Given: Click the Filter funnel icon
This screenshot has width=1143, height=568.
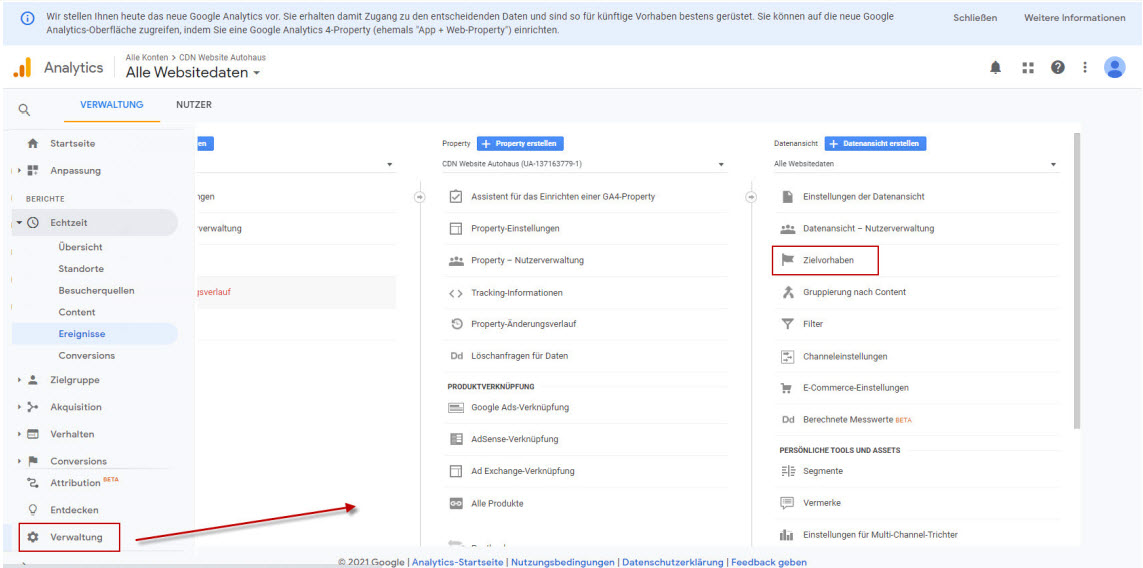Looking at the screenshot, I should [787, 324].
